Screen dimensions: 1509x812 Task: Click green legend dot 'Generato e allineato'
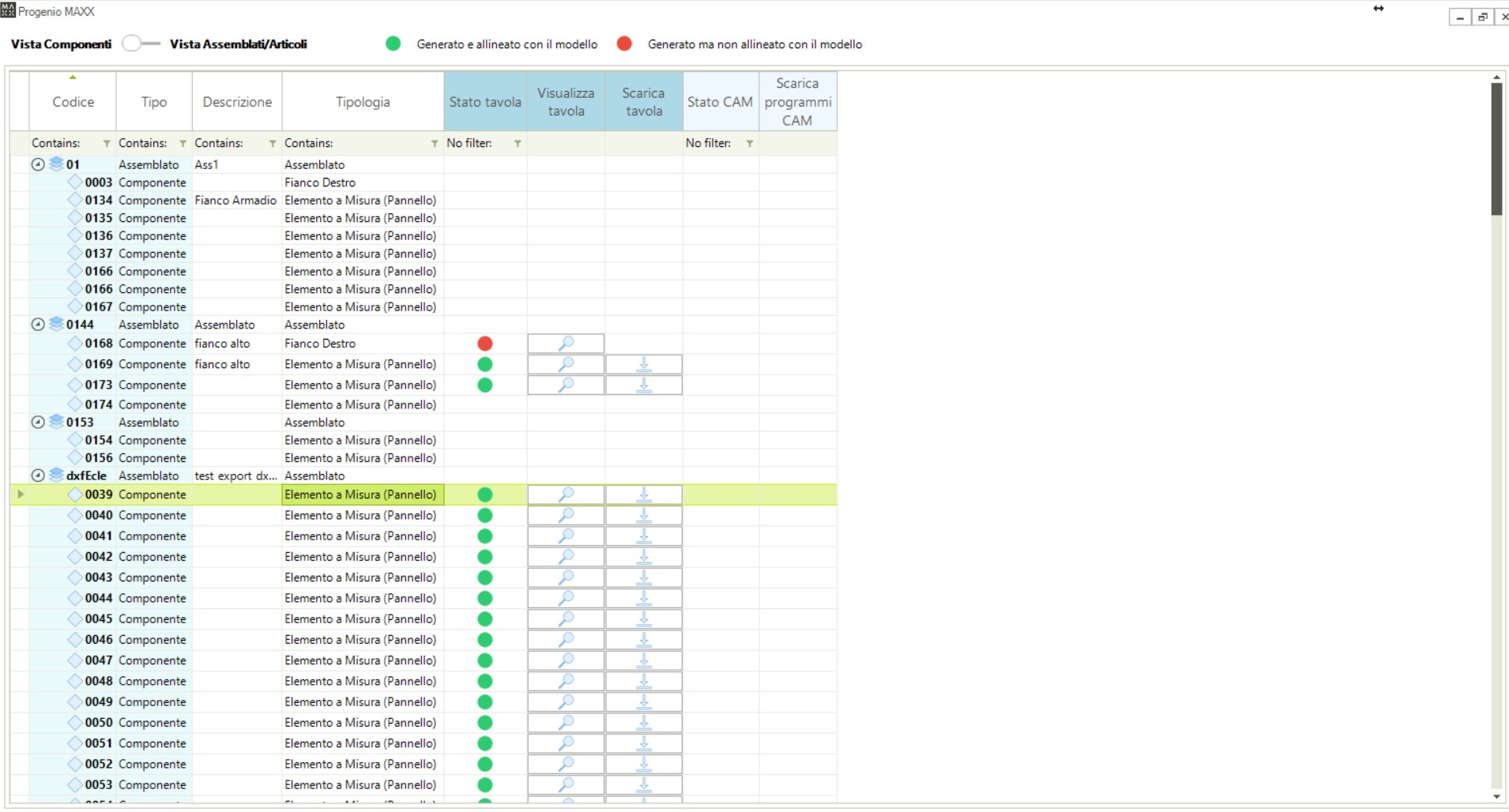pyautogui.click(x=393, y=43)
